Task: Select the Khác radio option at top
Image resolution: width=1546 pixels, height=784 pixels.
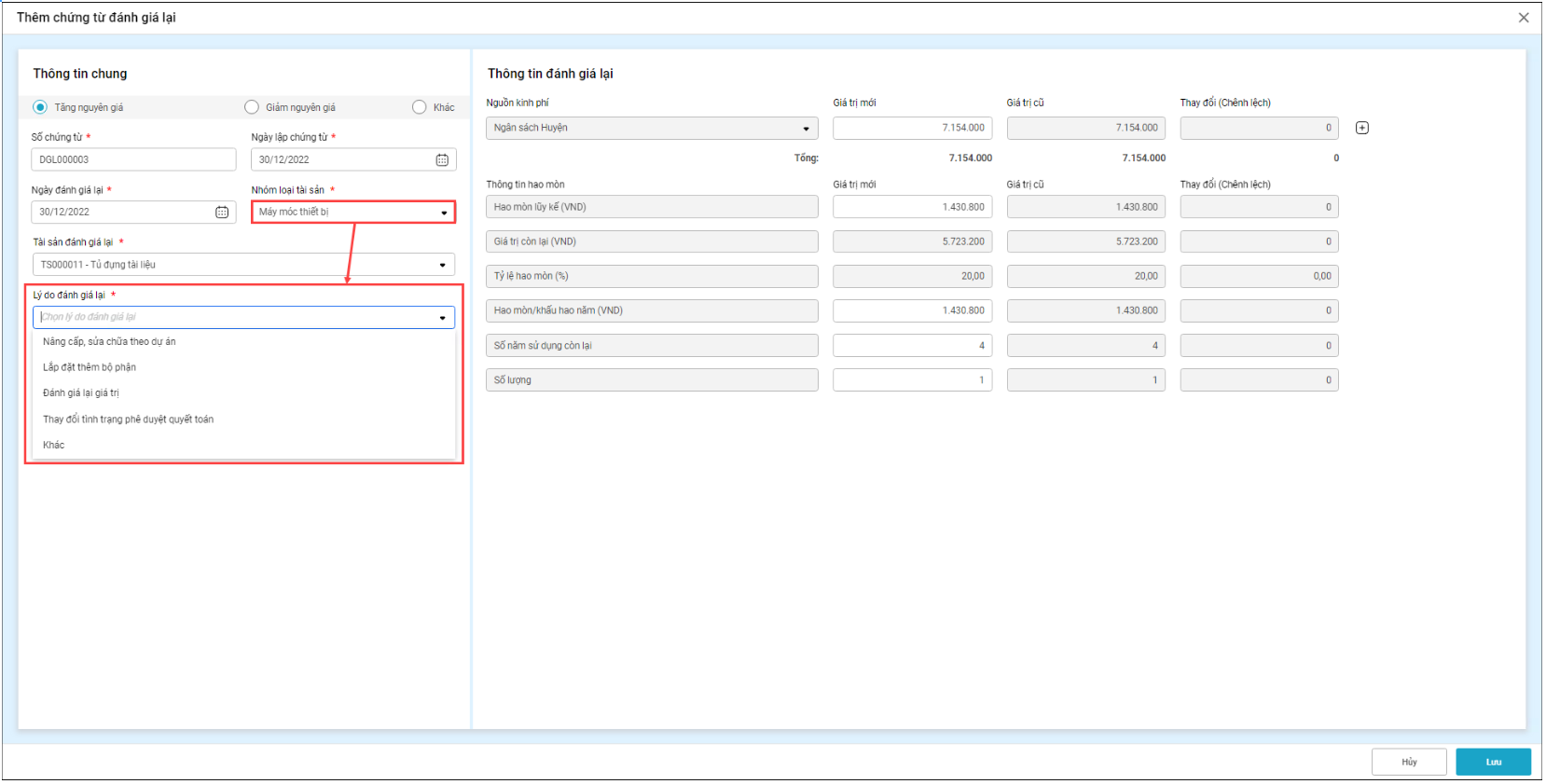Action: point(420,107)
